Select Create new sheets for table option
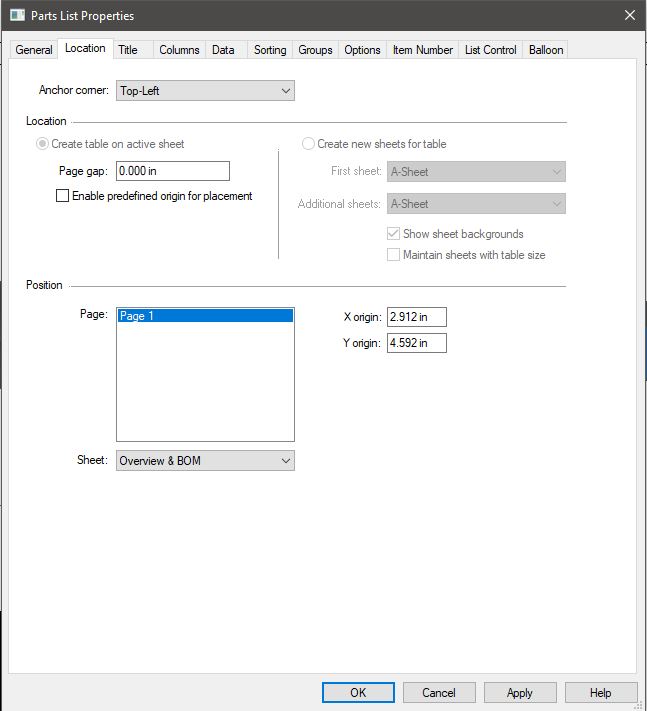Viewport: 647px width, 711px height. (x=308, y=144)
